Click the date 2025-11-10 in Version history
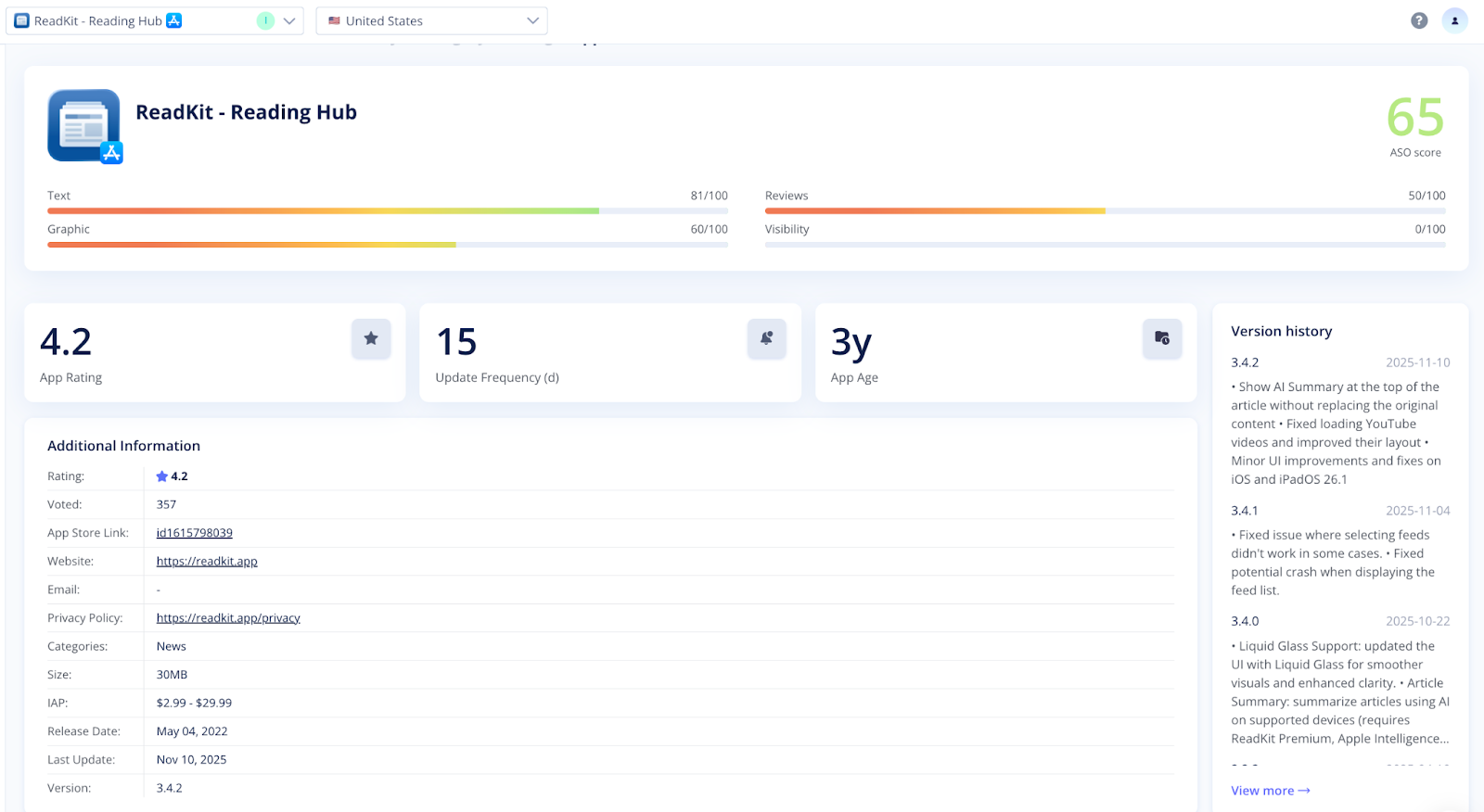This screenshot has width=1484, height=812. (1418, 362)
